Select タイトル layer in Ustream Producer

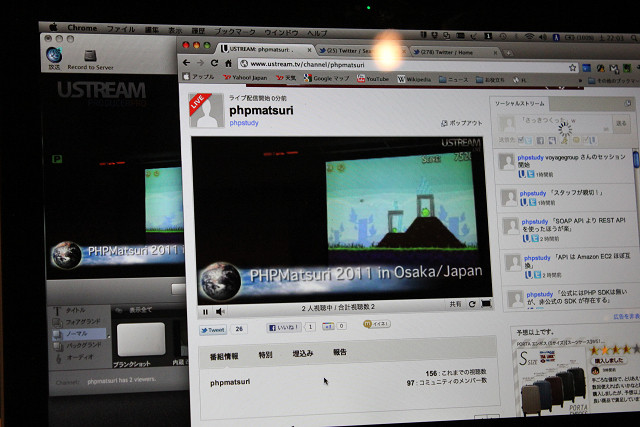71,310
